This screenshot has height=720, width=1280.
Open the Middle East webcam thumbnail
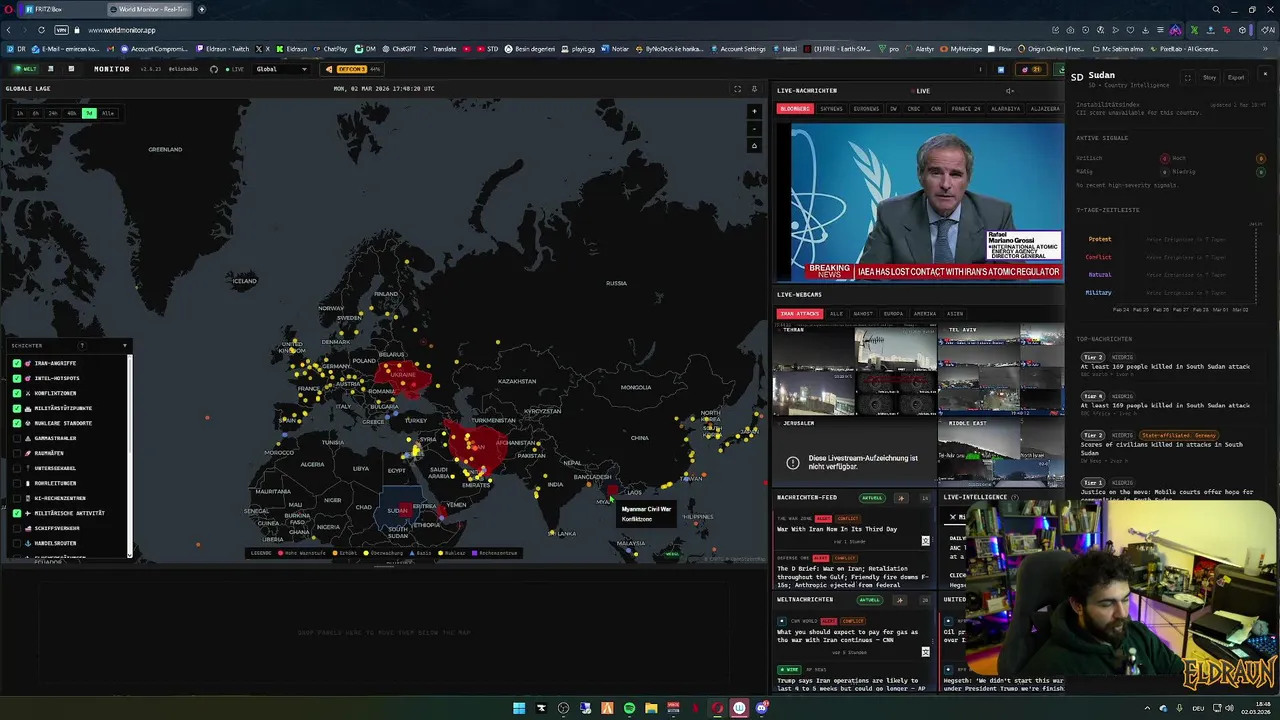coord(1001,453)
